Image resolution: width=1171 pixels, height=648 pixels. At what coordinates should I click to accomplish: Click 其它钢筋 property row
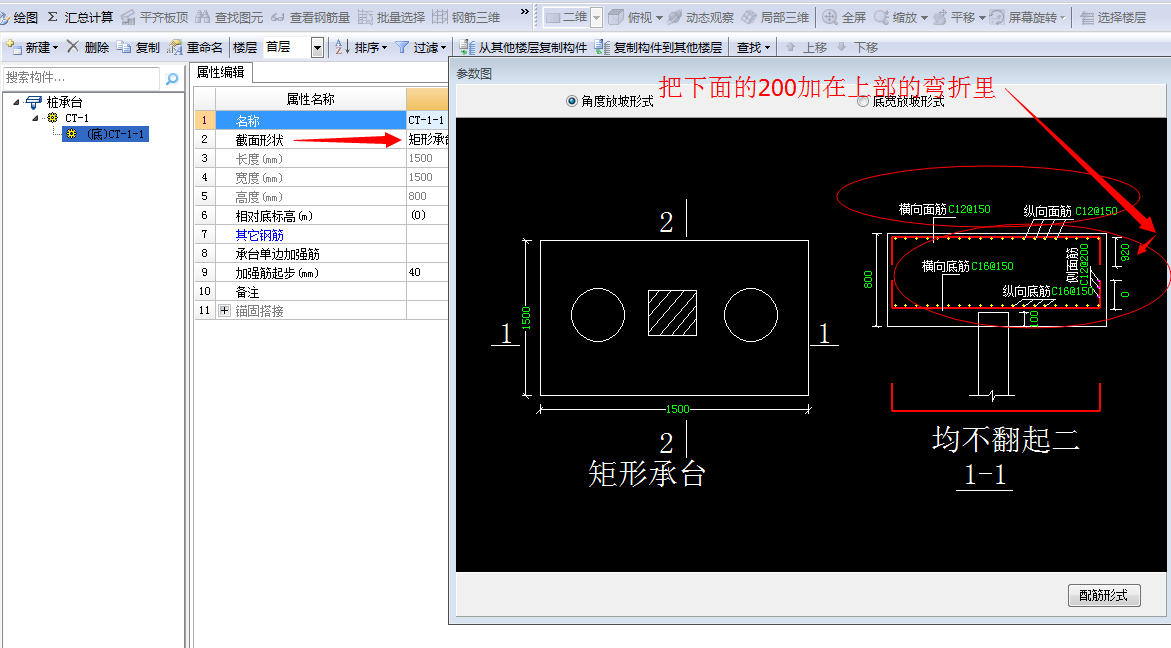(321, 235)
